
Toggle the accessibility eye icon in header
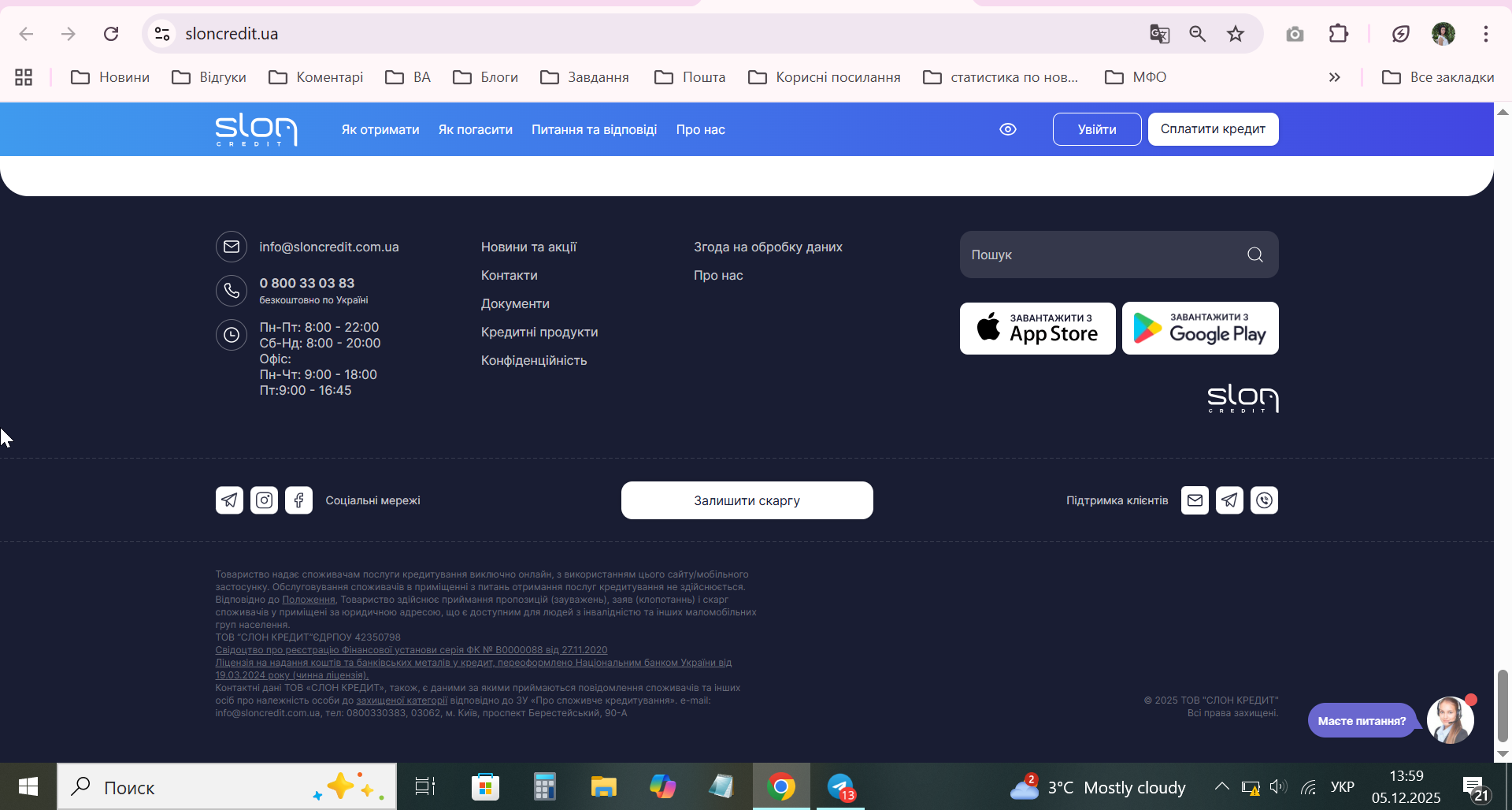1008,129
